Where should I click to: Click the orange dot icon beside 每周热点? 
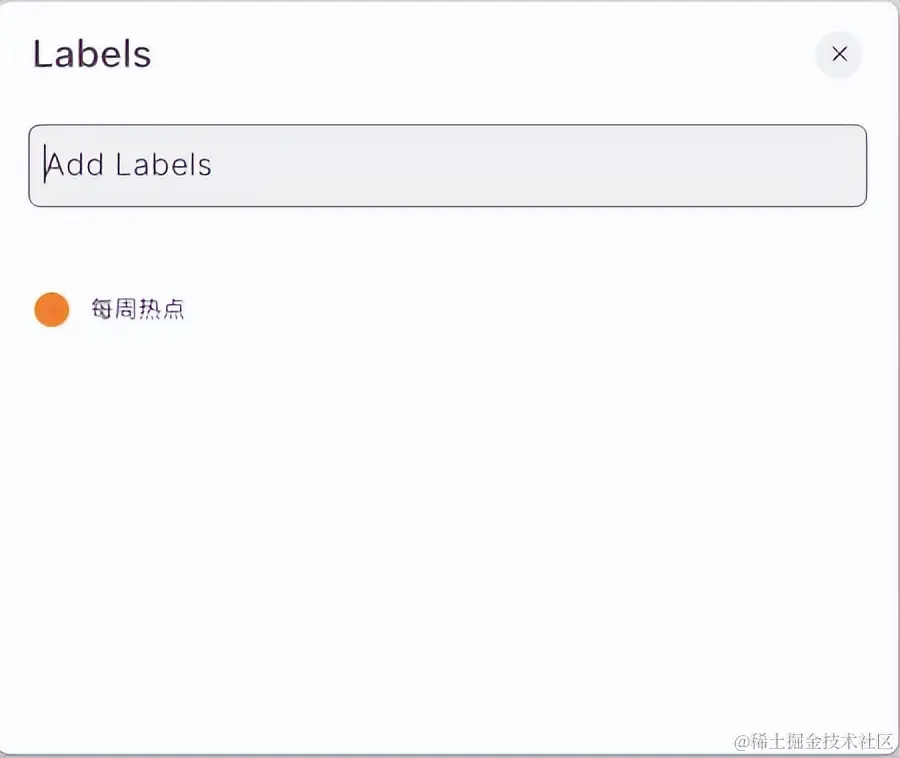(x=52, y=309)
